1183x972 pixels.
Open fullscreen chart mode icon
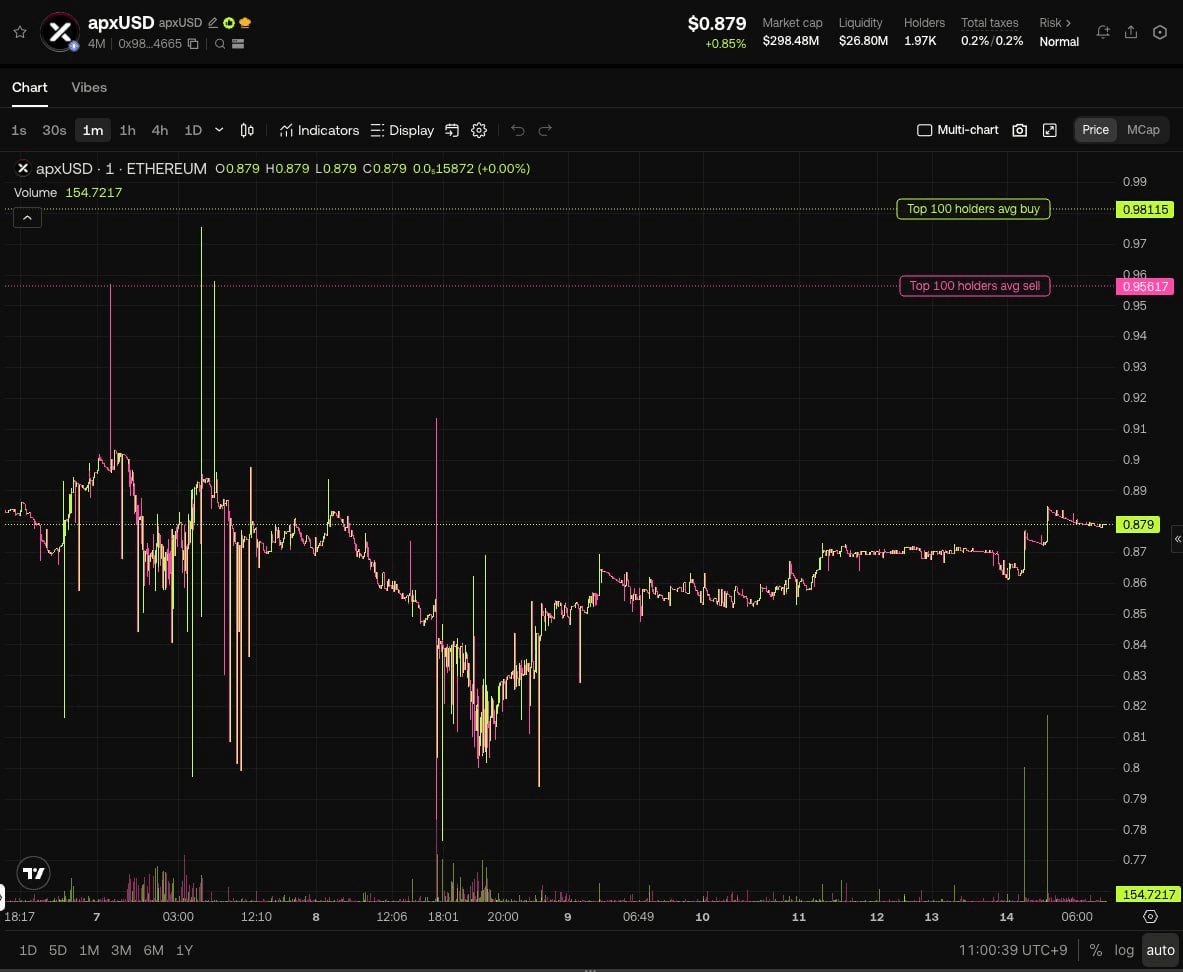[1049, 130]
